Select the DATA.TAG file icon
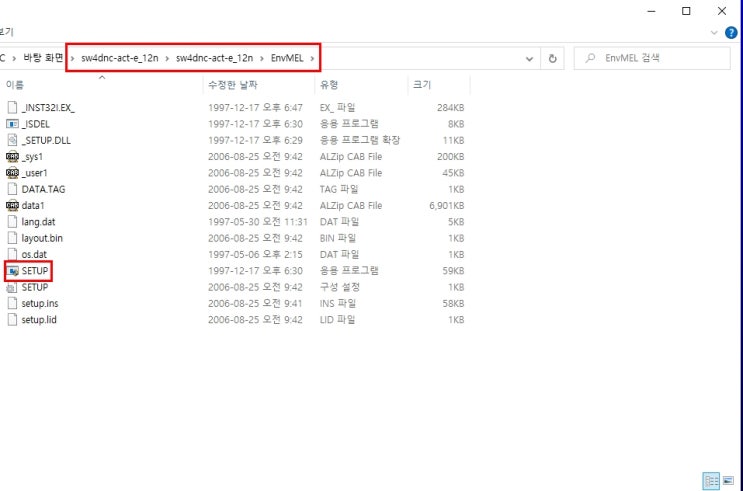This screenshot has height=491, width=743. pos(12,189)
